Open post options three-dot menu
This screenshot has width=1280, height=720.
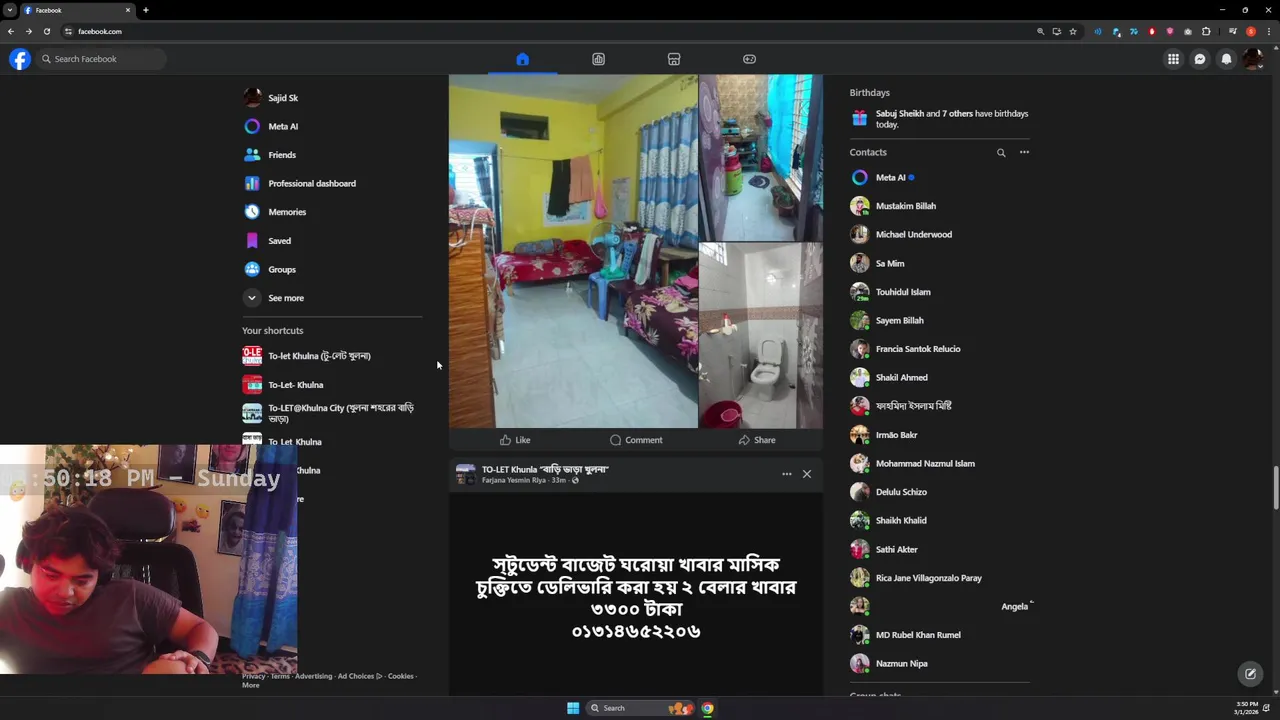point(787,474)
